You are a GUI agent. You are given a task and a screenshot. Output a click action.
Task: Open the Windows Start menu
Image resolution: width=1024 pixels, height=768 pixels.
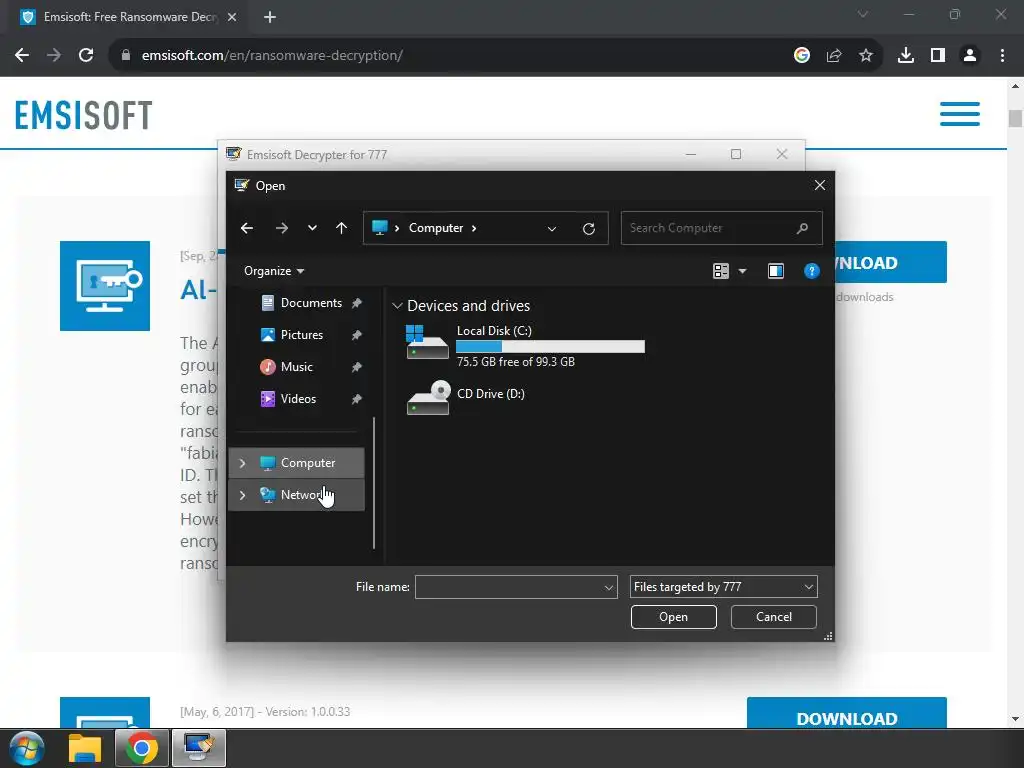click(27, 748)
